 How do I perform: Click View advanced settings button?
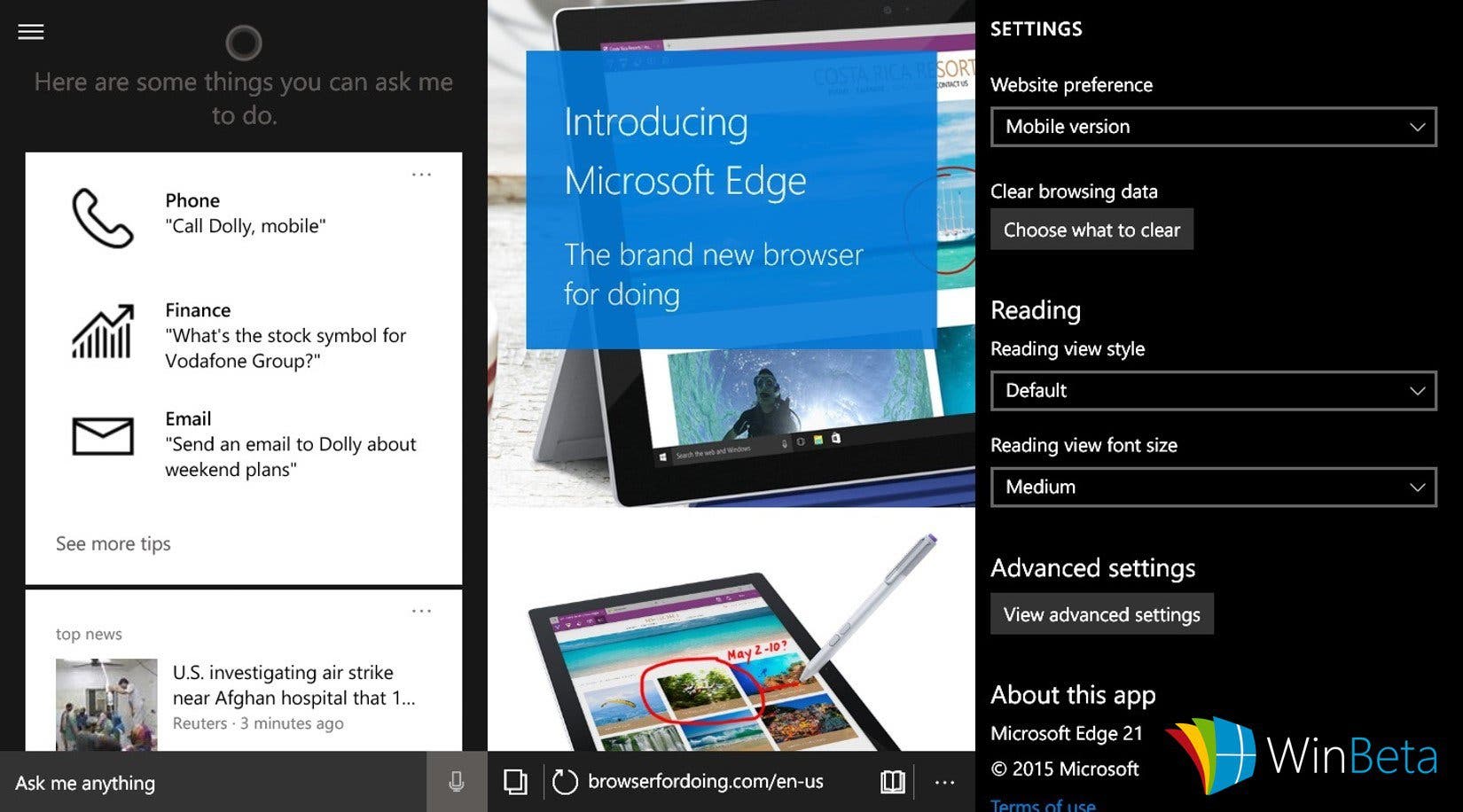point(1101,614)
